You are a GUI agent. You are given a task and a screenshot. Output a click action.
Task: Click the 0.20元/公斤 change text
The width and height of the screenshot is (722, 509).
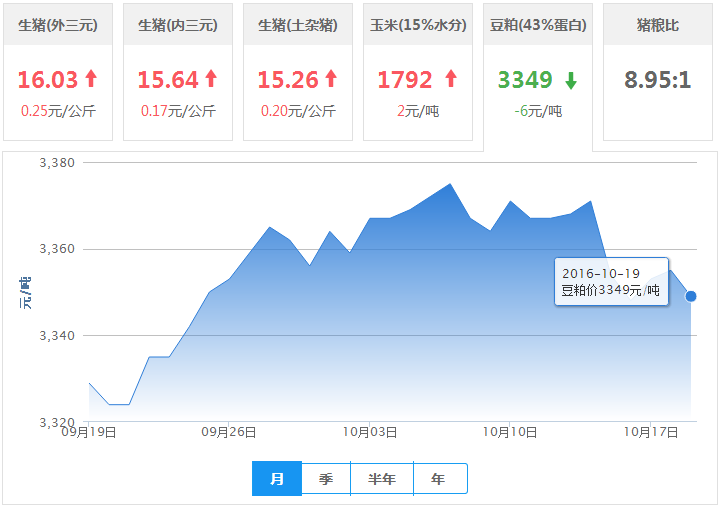pyautogui.click(x=298, y=111)
